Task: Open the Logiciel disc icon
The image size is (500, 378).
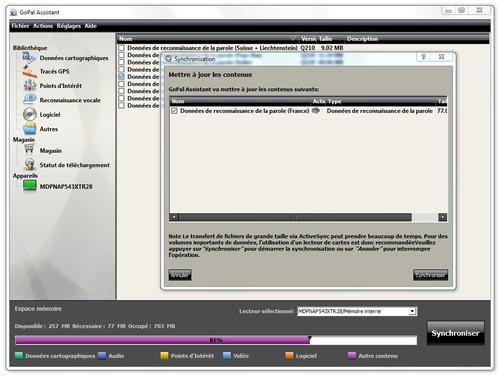Action: (x=30, y=114)
